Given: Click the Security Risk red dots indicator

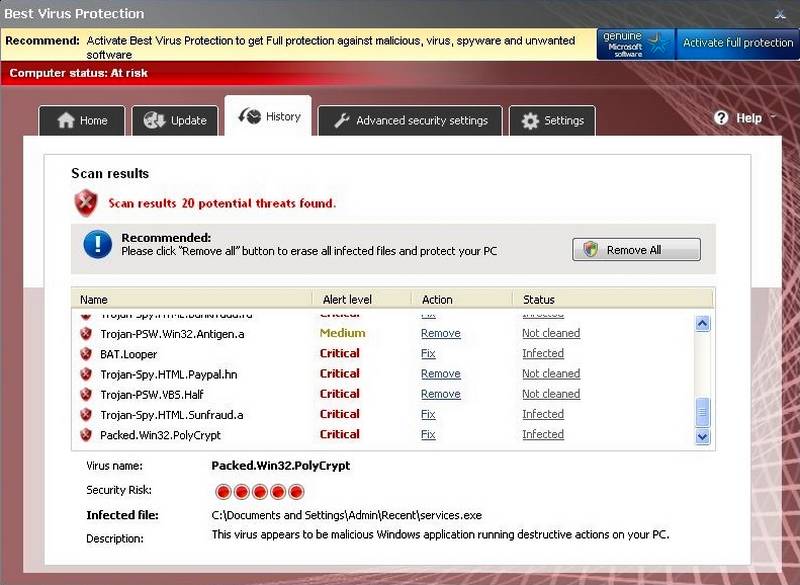Looking at the screenshot, I should coord(260,492).
